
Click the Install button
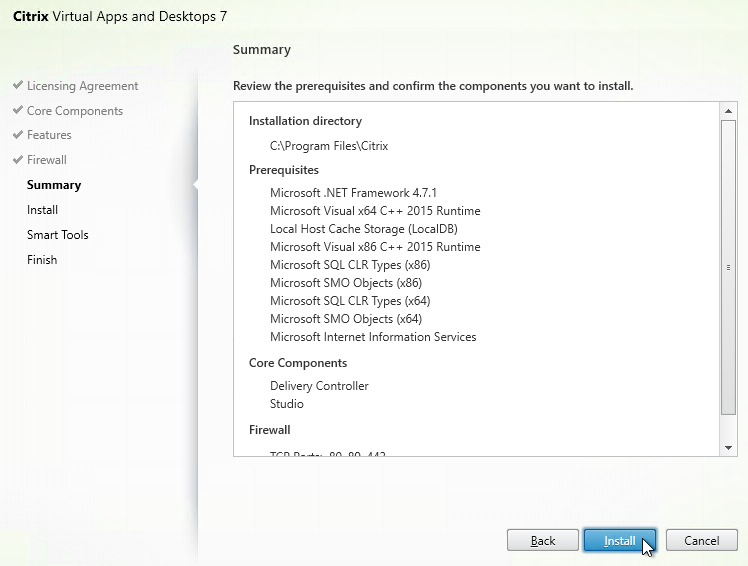pyautogui.click(x=620, y=540)
